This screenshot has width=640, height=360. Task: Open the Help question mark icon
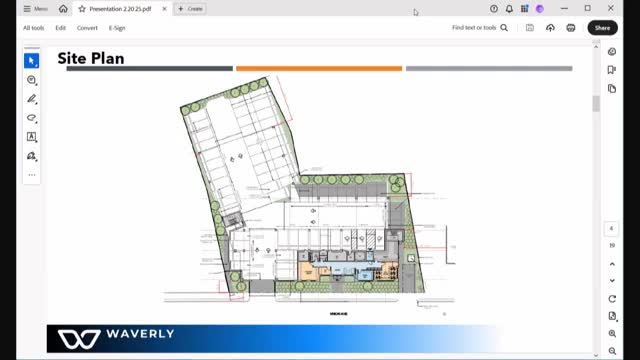click(494, 9)
